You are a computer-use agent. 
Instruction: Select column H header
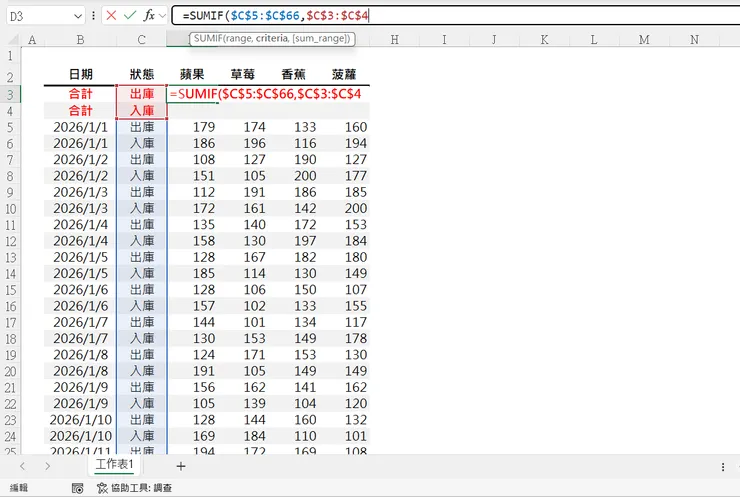click(395, 40)
